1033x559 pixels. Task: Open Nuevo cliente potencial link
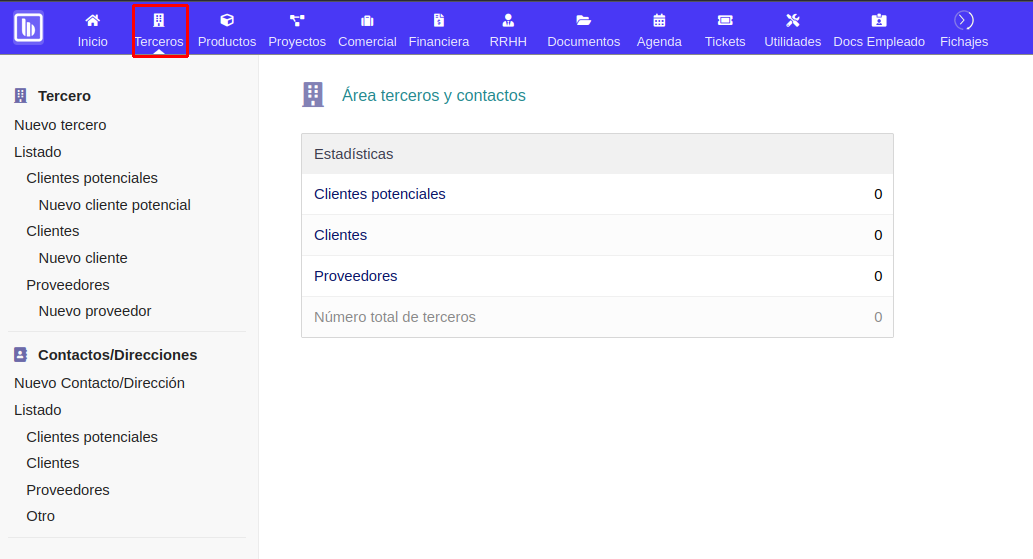click(x=114, y=205)
